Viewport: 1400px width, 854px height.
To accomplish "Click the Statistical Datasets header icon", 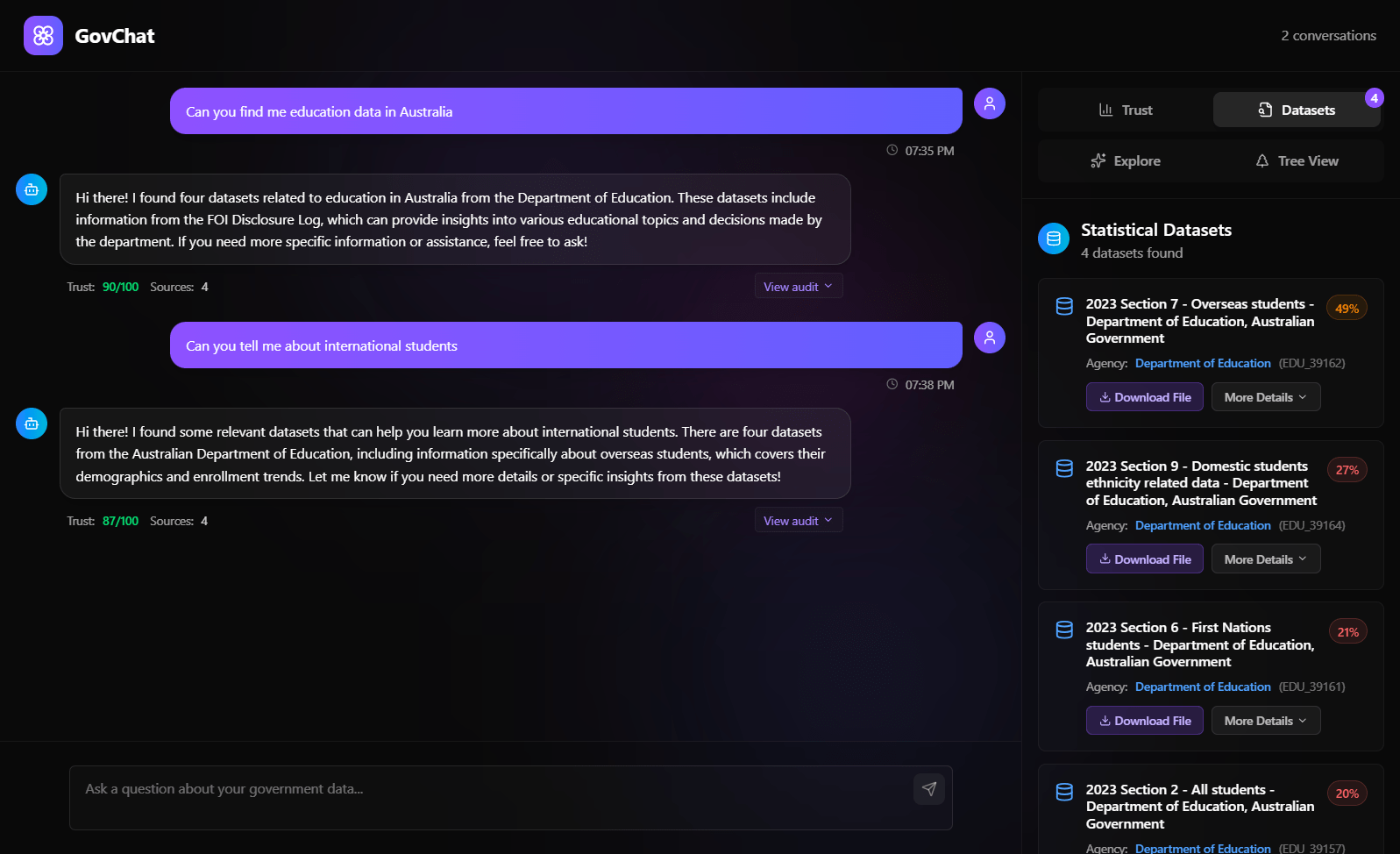I will tap(1054, 238).
